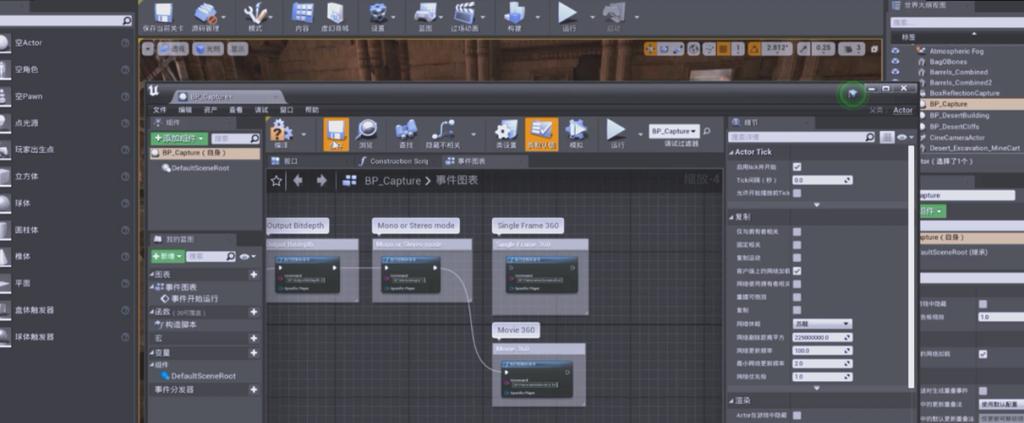Toggle the 客户端上的网络加载 checkbox

tap(797, 271)
